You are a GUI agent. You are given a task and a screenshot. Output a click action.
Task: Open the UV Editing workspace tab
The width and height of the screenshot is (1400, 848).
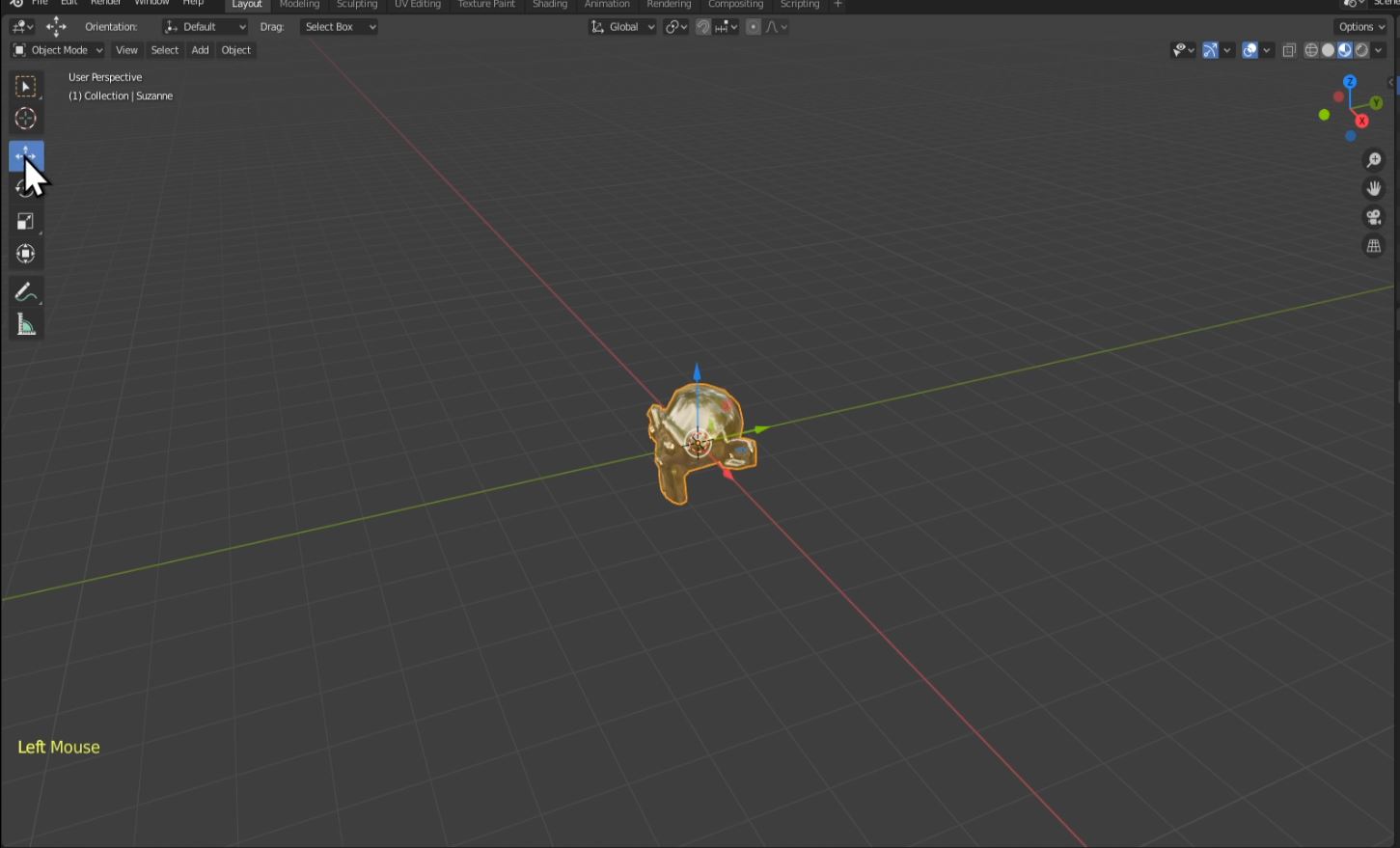(418, 5)
